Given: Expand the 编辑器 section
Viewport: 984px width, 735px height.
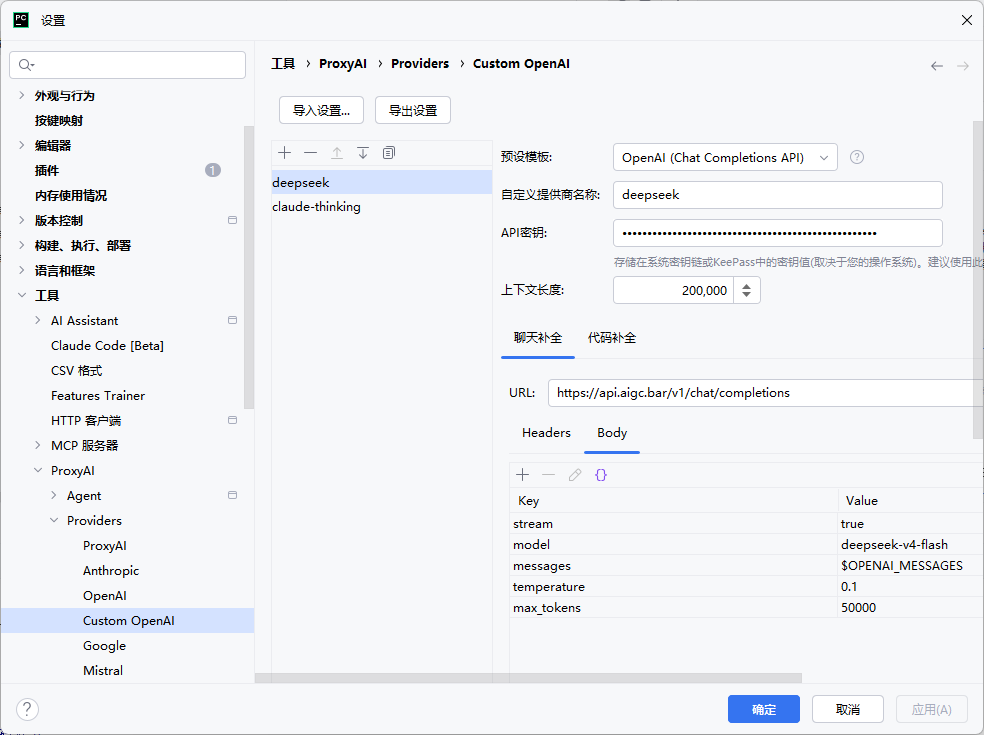Looking at the screenshot, I should point(22,145).
